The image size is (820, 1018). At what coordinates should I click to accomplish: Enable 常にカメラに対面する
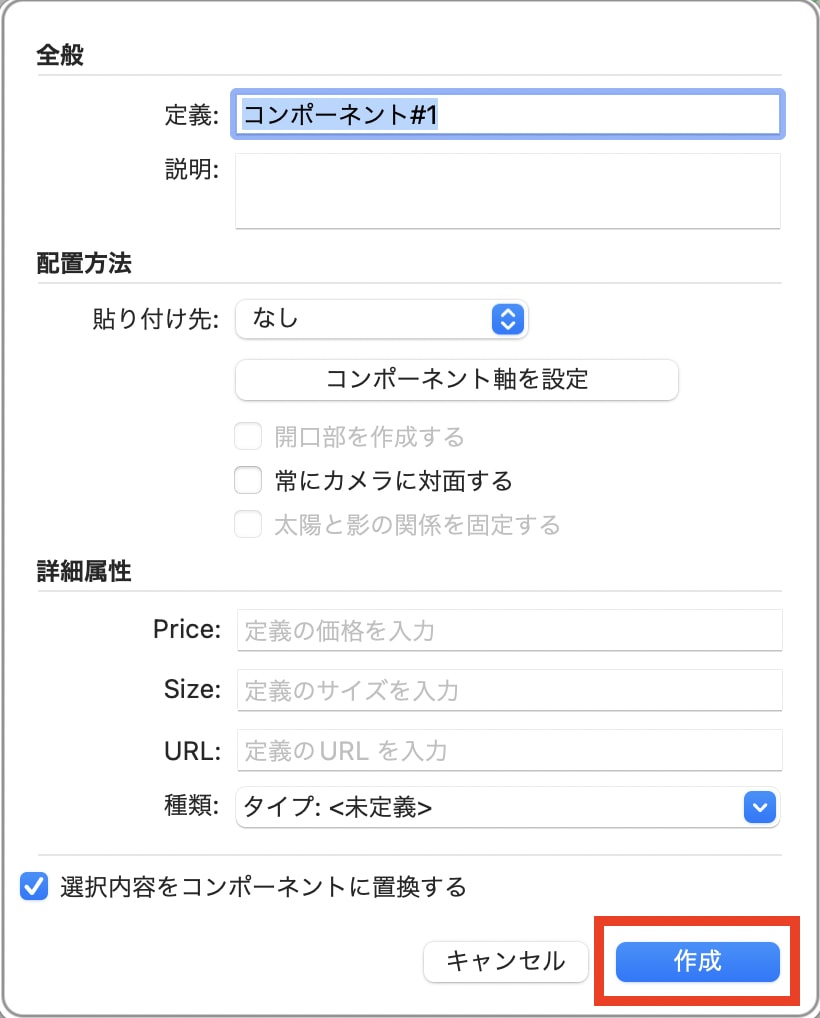(x=247, y=480)
